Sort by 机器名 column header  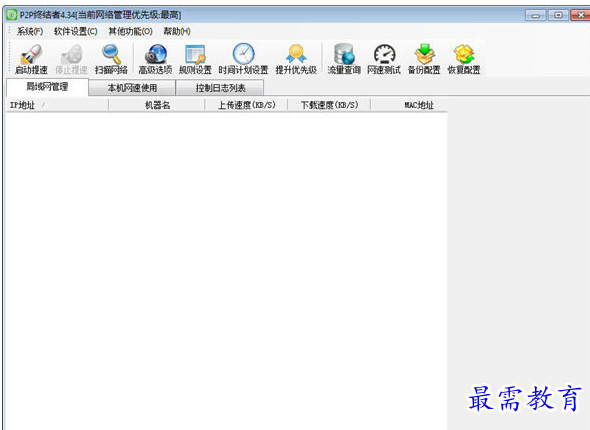[x=157, y=105]
